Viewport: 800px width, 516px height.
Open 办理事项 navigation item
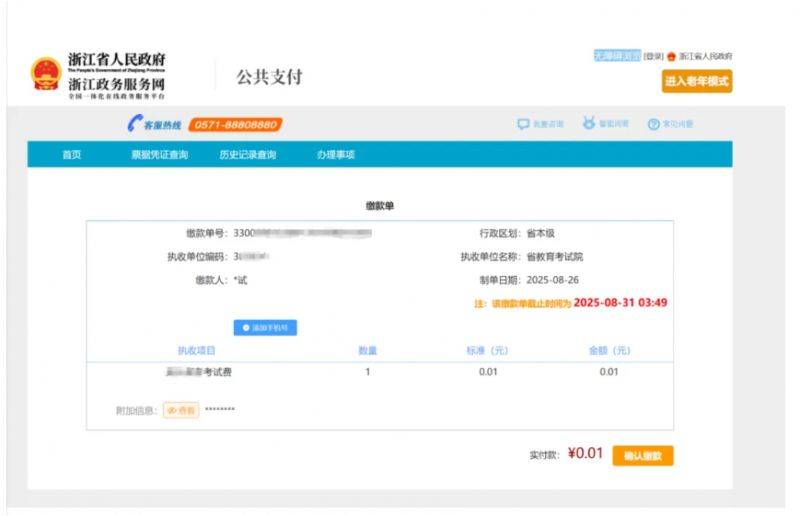click(x=335, y=155)
